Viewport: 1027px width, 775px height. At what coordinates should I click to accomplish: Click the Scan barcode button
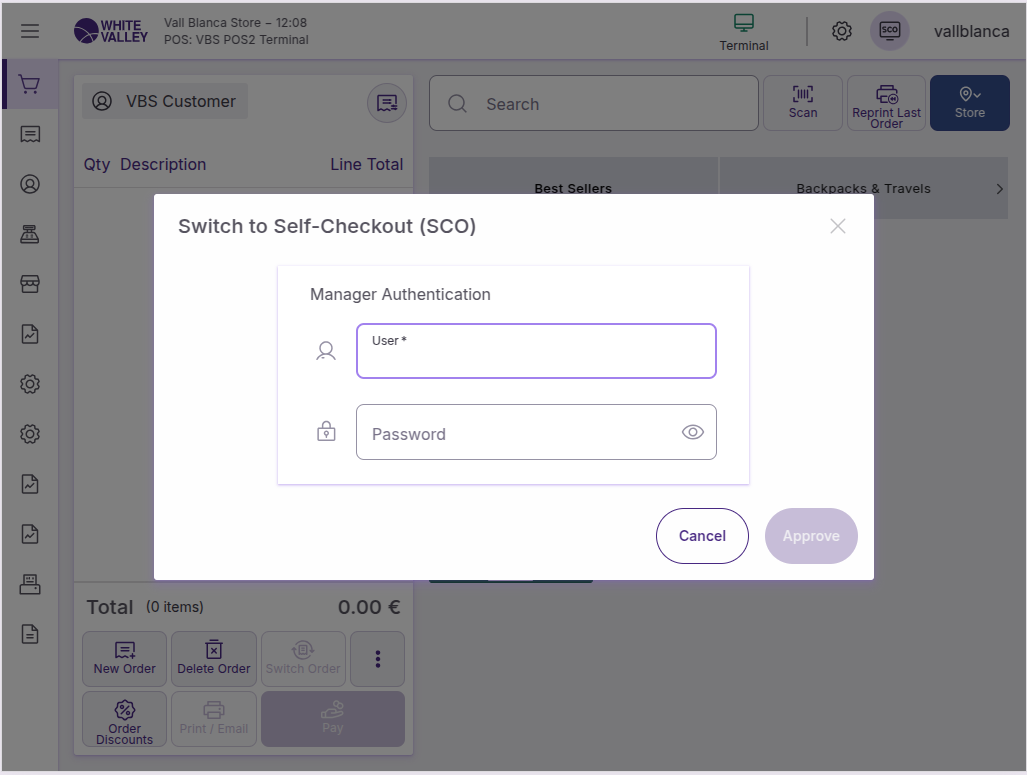click(x=802, y=103)
